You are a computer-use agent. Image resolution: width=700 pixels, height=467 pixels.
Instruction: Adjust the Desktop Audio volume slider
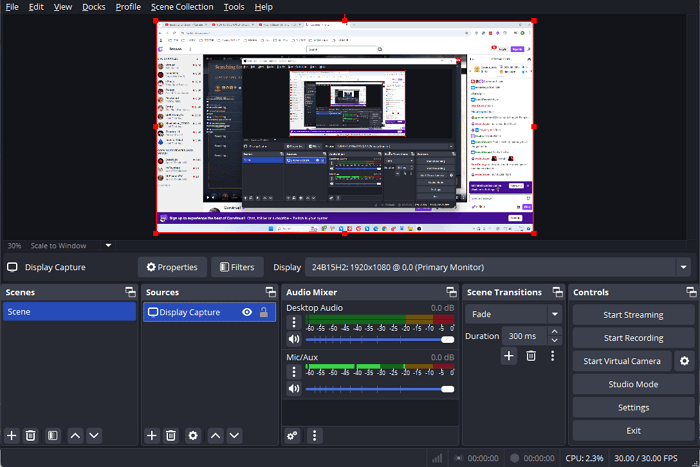(x=380, y=340)
